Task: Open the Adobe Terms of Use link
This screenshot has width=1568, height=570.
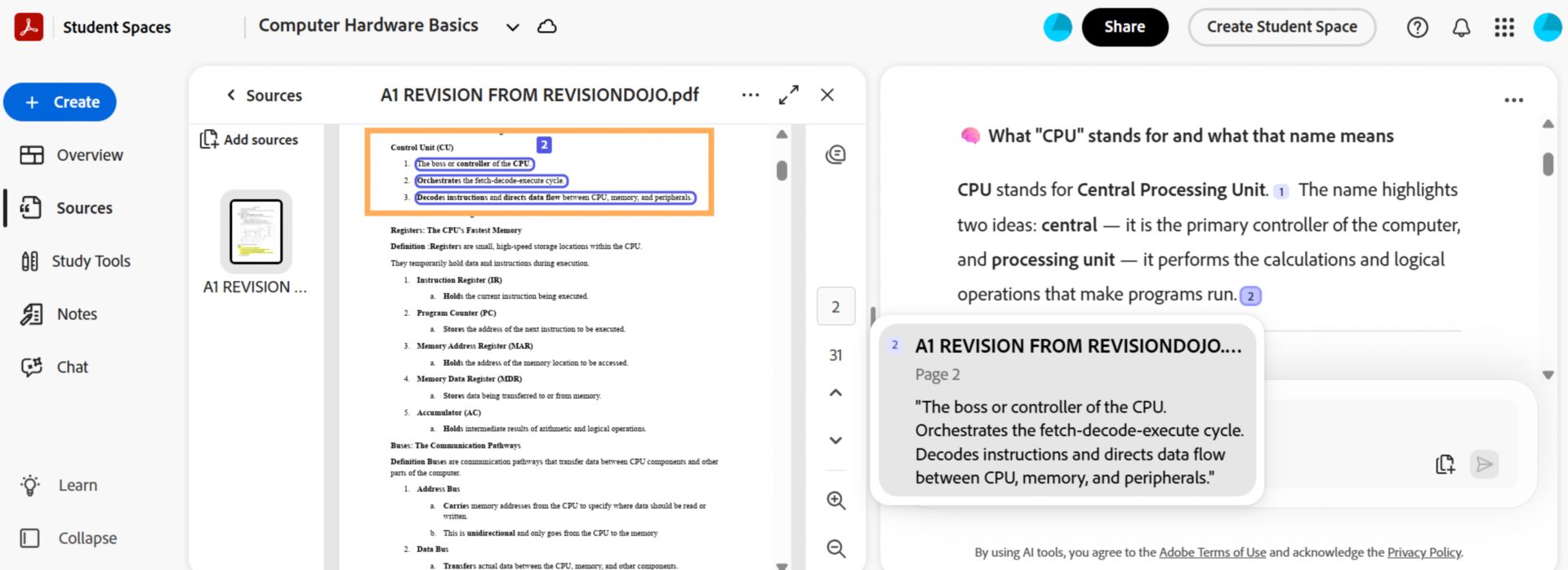Action: [x=1212, y=553]
